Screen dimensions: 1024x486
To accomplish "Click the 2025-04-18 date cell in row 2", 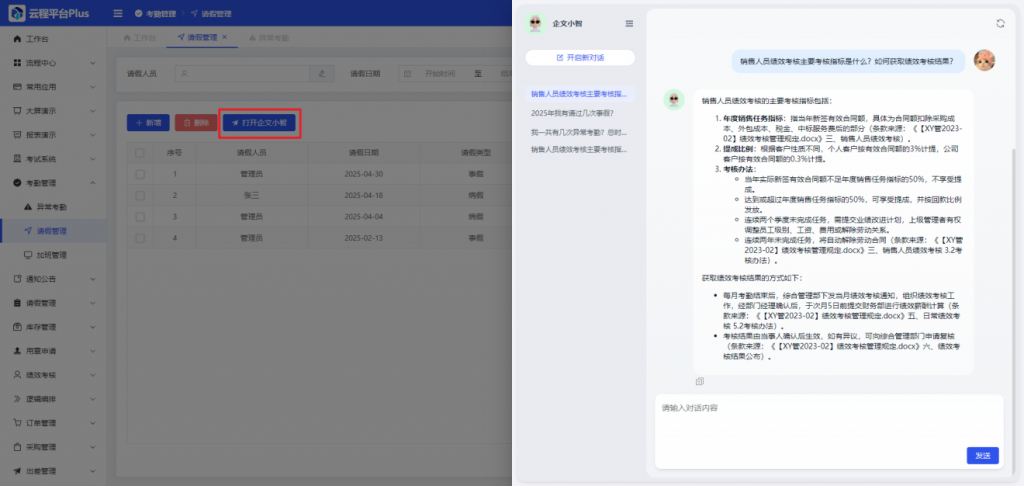I will click(x=363, y=195).
